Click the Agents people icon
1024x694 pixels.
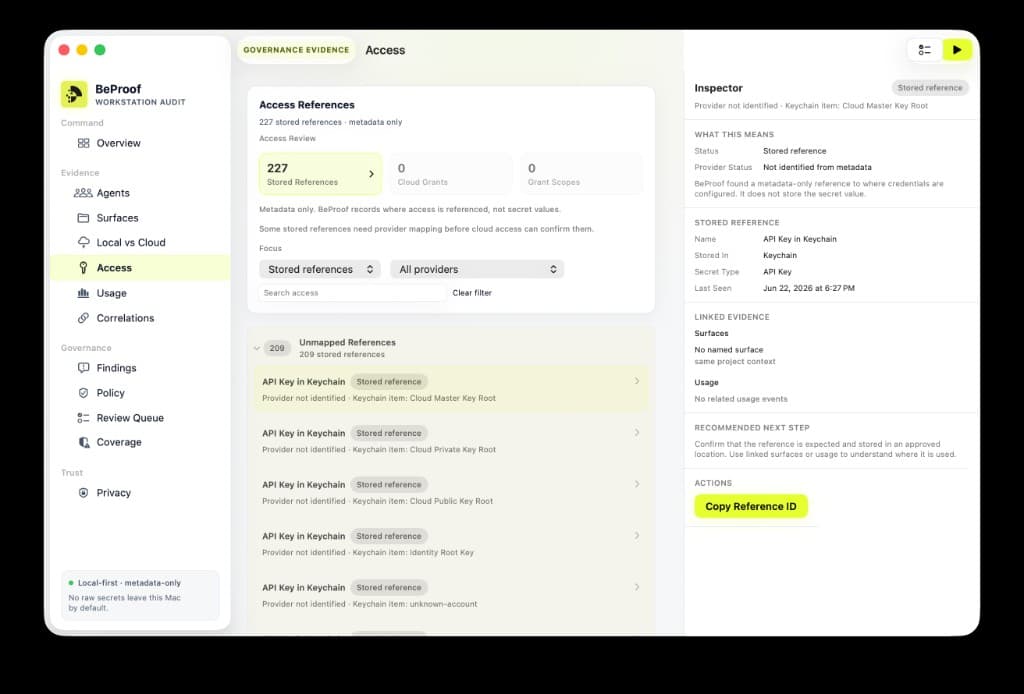tap(83, 193)
